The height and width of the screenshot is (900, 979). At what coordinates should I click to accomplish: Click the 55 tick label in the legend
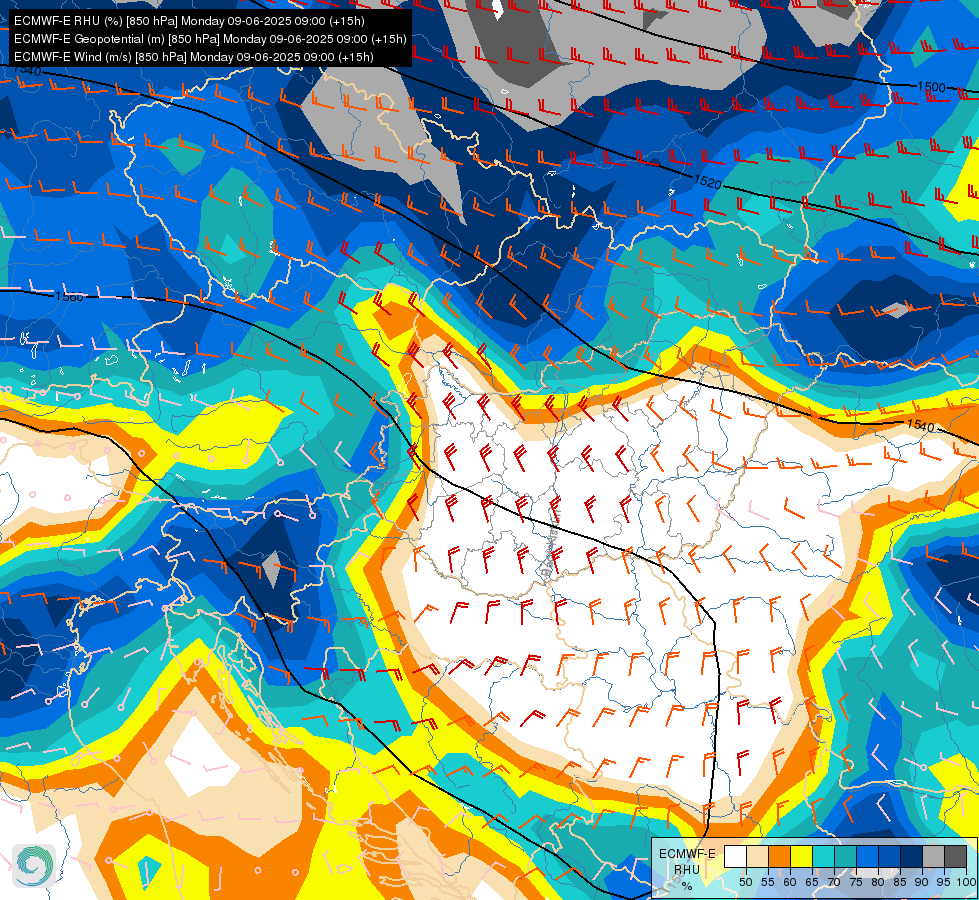click(x=768, y=882)
